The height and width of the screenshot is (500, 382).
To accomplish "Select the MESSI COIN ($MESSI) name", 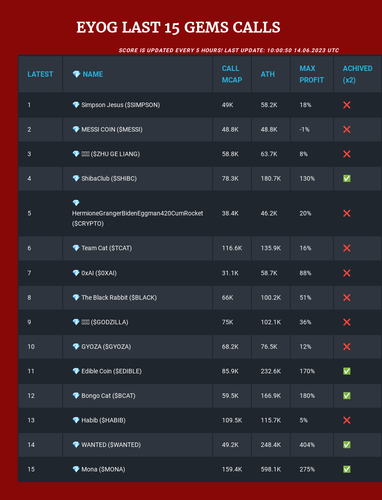I will pos(112,129).
